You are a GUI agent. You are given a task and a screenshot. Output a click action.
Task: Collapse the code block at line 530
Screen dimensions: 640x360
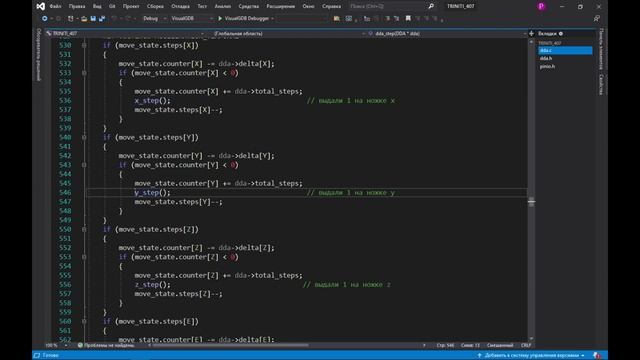click(84, 45)
